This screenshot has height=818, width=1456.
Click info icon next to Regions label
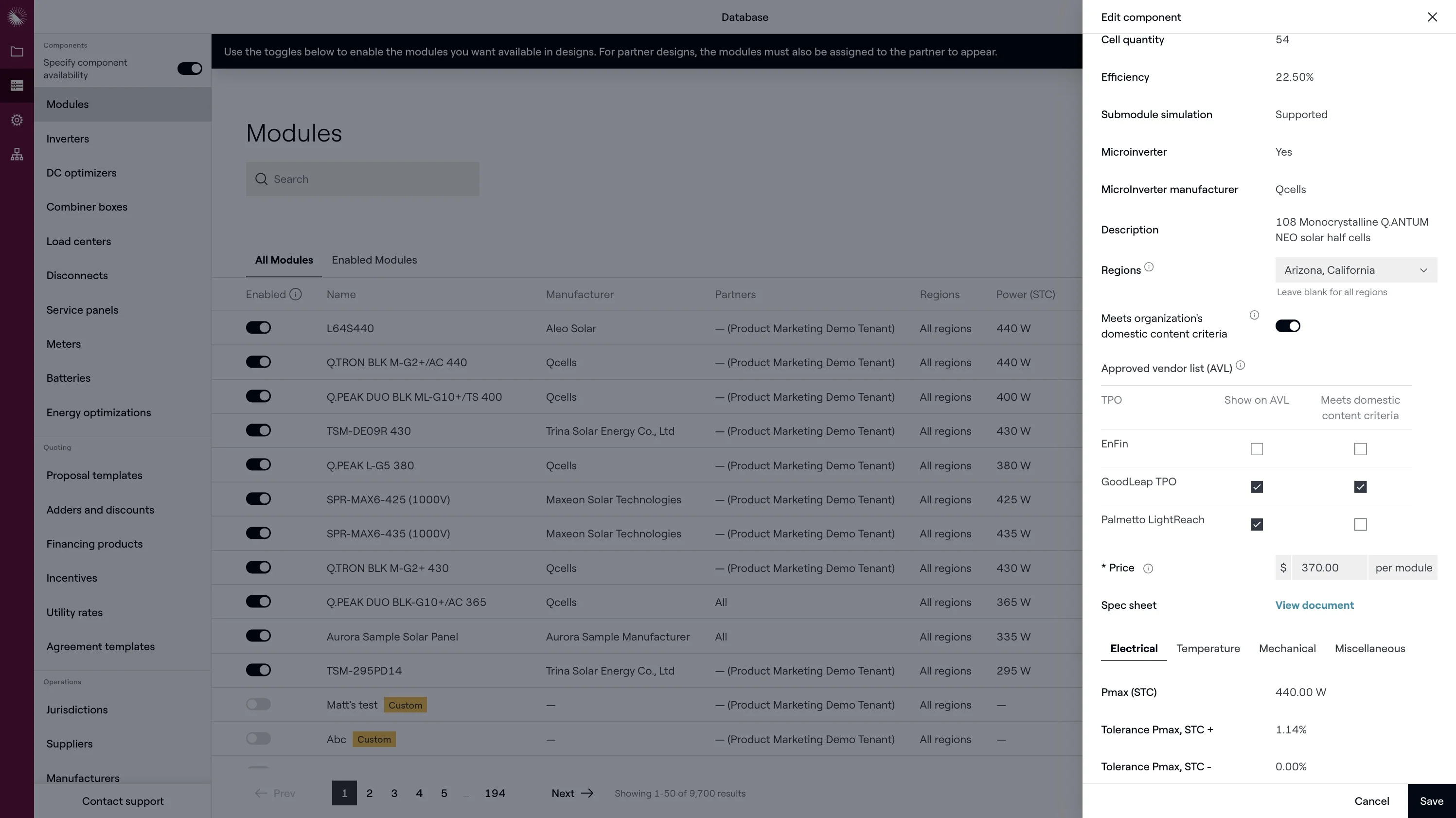pyautogui.click(x=1149, y=267)
